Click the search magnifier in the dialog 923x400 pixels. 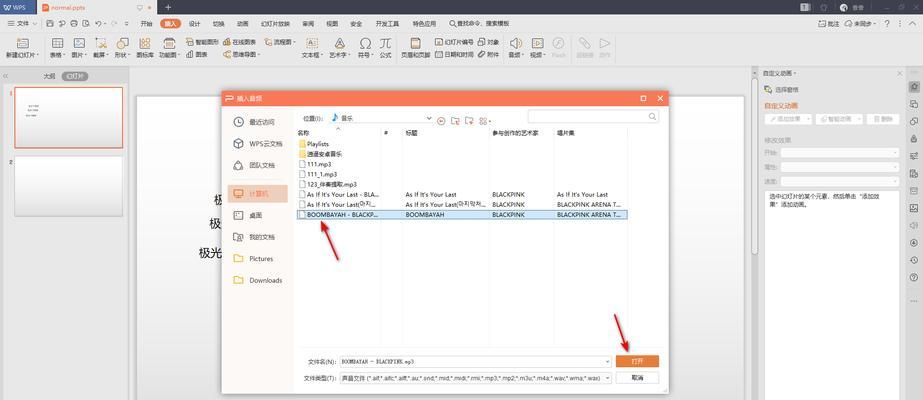coord(652,116)
